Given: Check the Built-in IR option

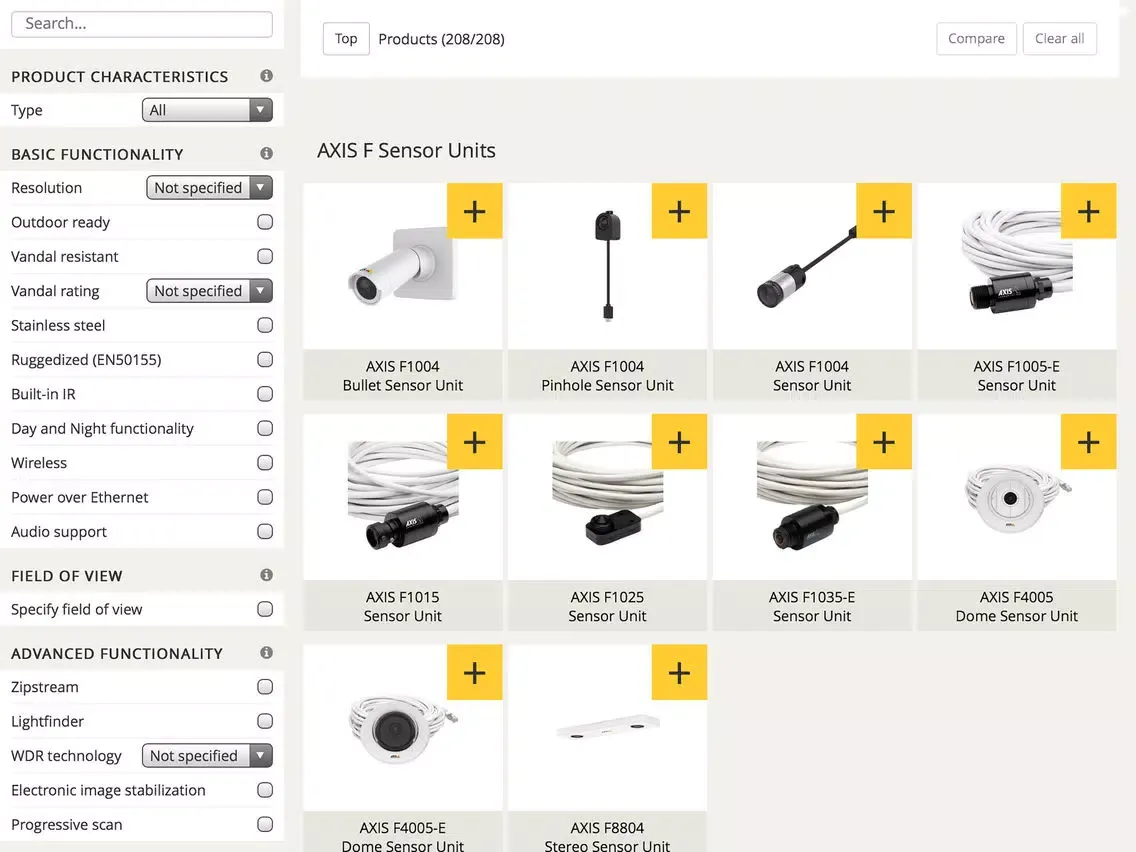Looking at the screenshot, I should [265, 393].
